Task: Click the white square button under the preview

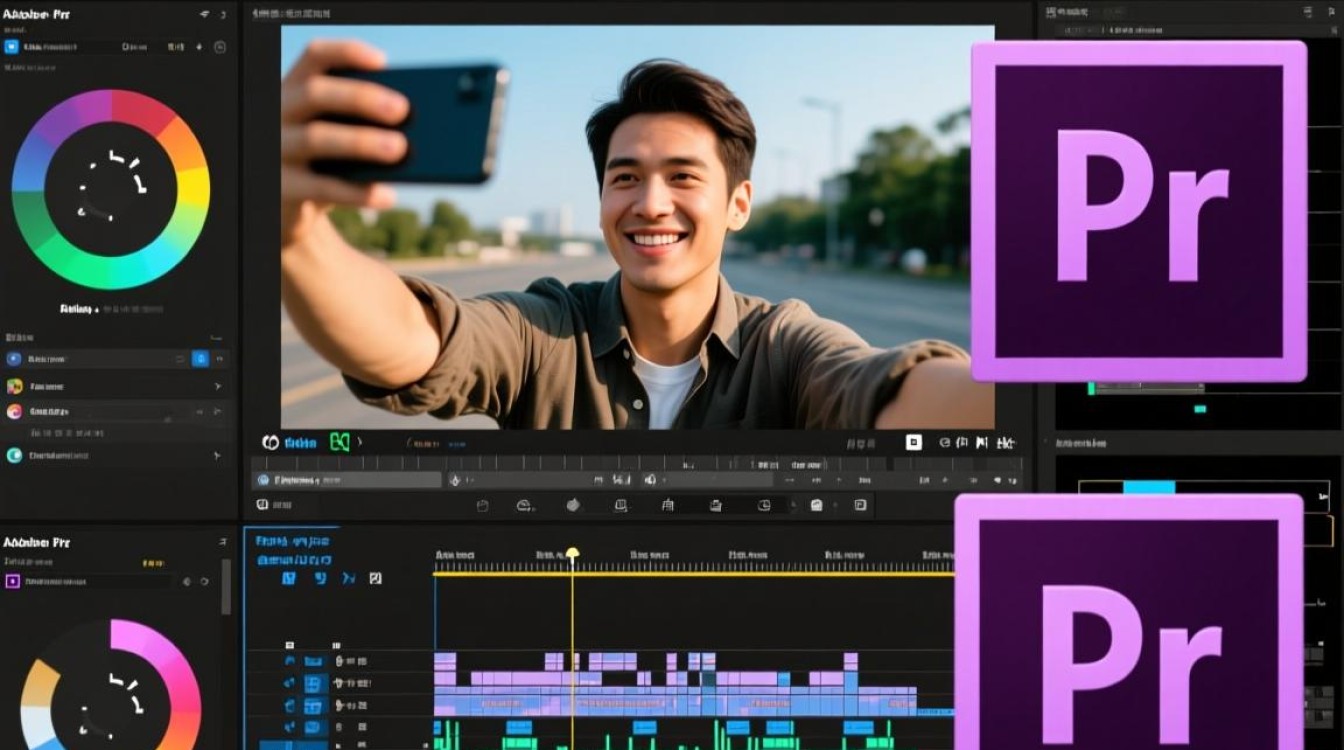Action: 913,442
